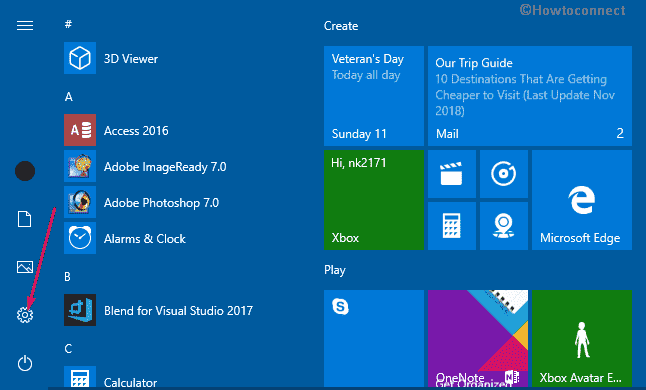This screenshot has width=646, height=390.
Task: Open the Groove Music disc tile
Action: 503,174
